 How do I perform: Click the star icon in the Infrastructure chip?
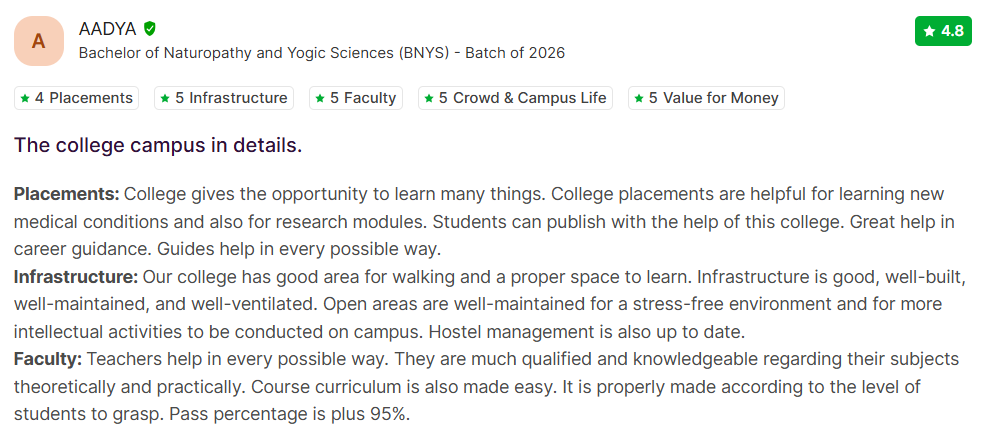[x=165, y=98]
